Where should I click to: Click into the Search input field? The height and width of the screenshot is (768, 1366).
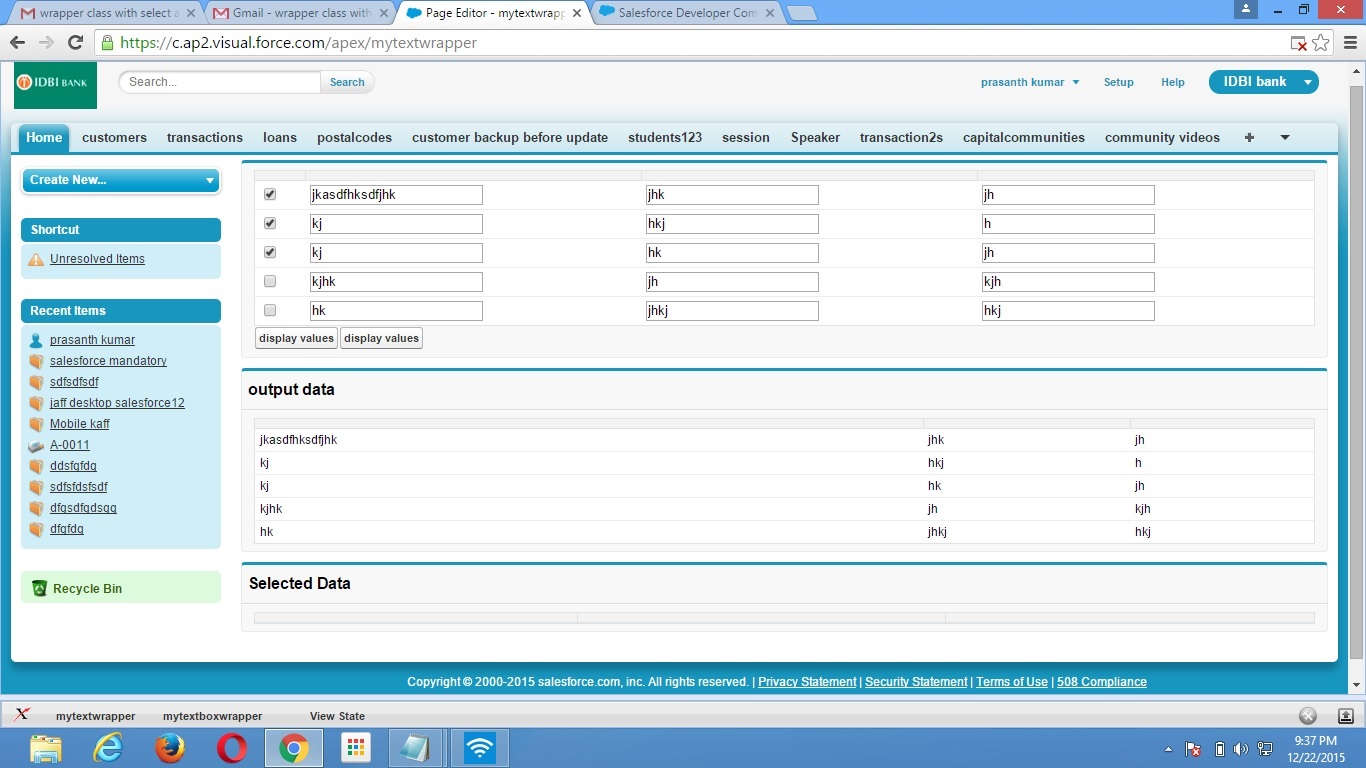tap(220, 82)
